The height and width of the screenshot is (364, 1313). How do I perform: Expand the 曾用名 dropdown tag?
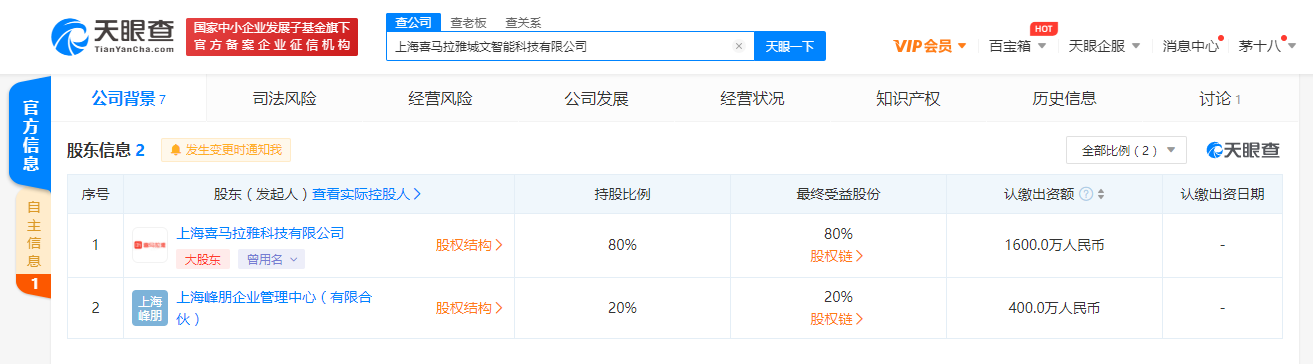point(271,259)
